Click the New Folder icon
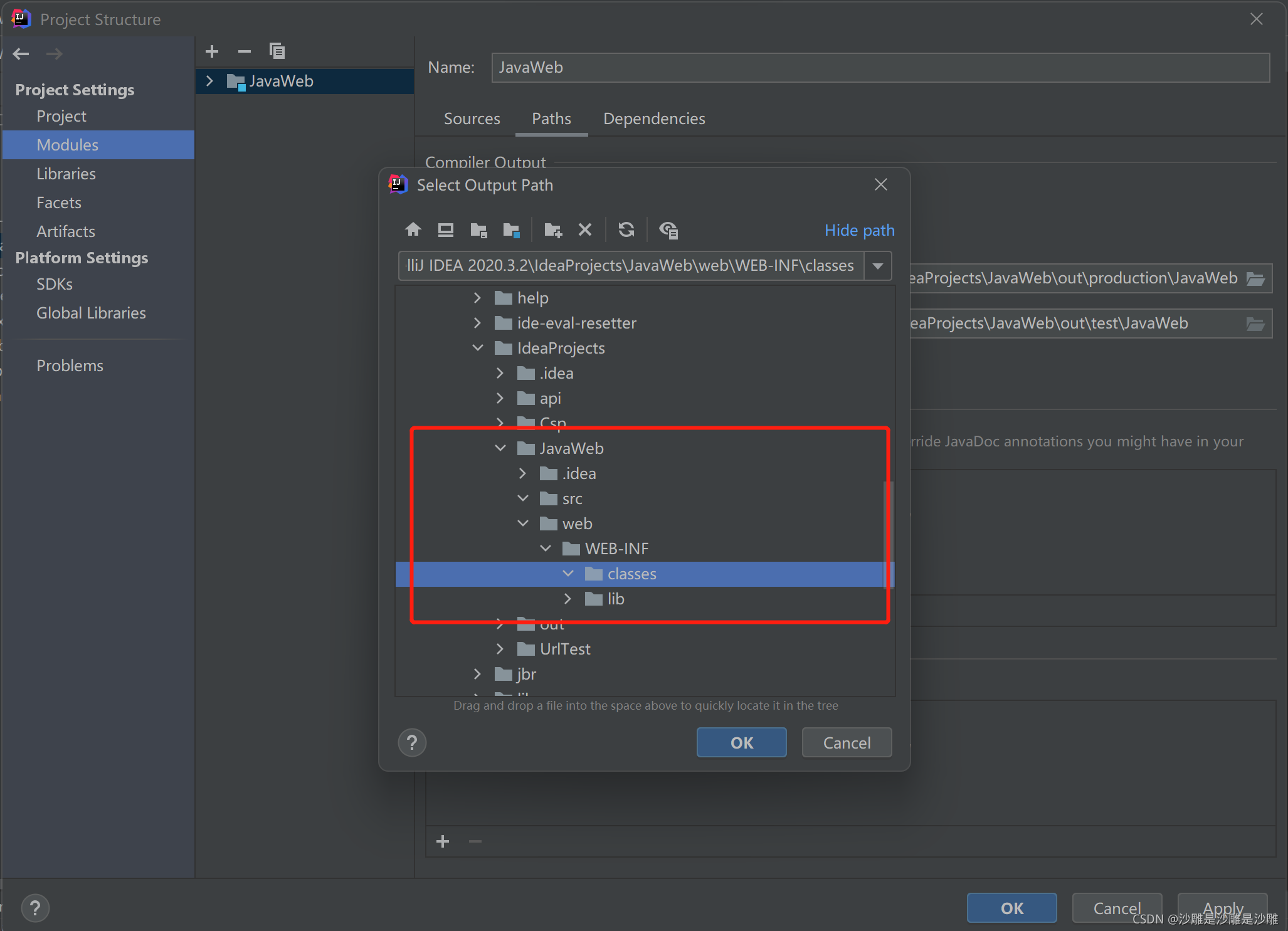The height and width of the screenshot is (931, 1288). 552,230
